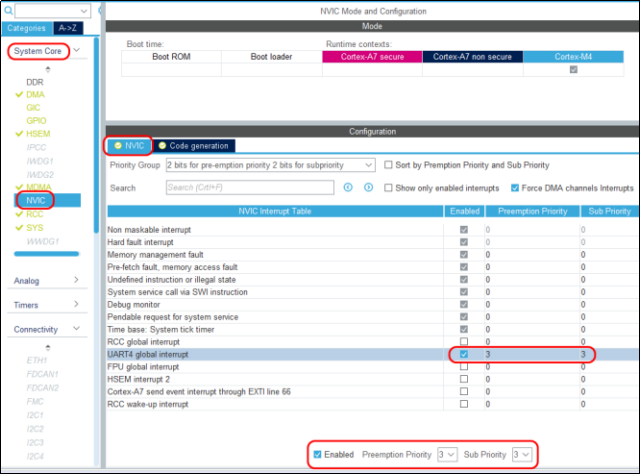
Task: Toggle Debug monitor enabled checkbox
Action: 464,304
